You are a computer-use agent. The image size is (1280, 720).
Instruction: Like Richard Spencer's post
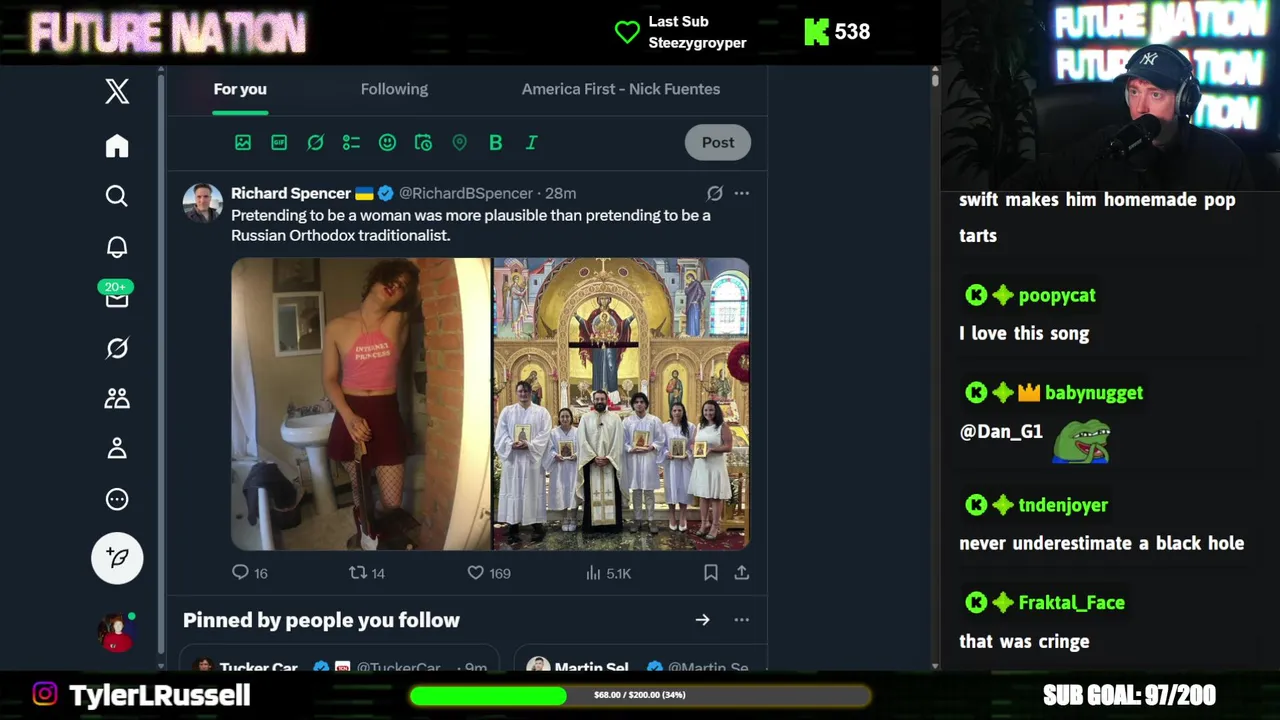(x=489, y=573)
